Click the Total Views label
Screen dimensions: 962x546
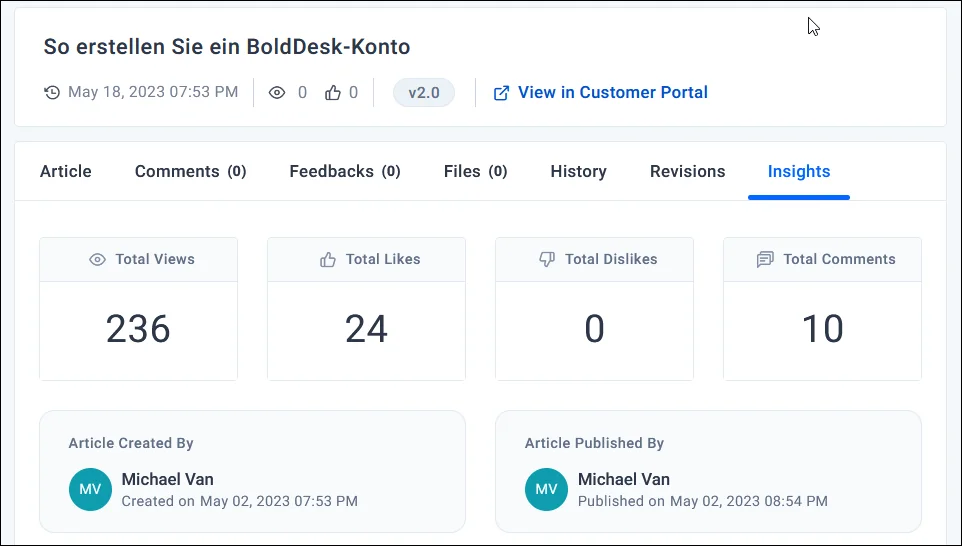(x=155, y=260)
